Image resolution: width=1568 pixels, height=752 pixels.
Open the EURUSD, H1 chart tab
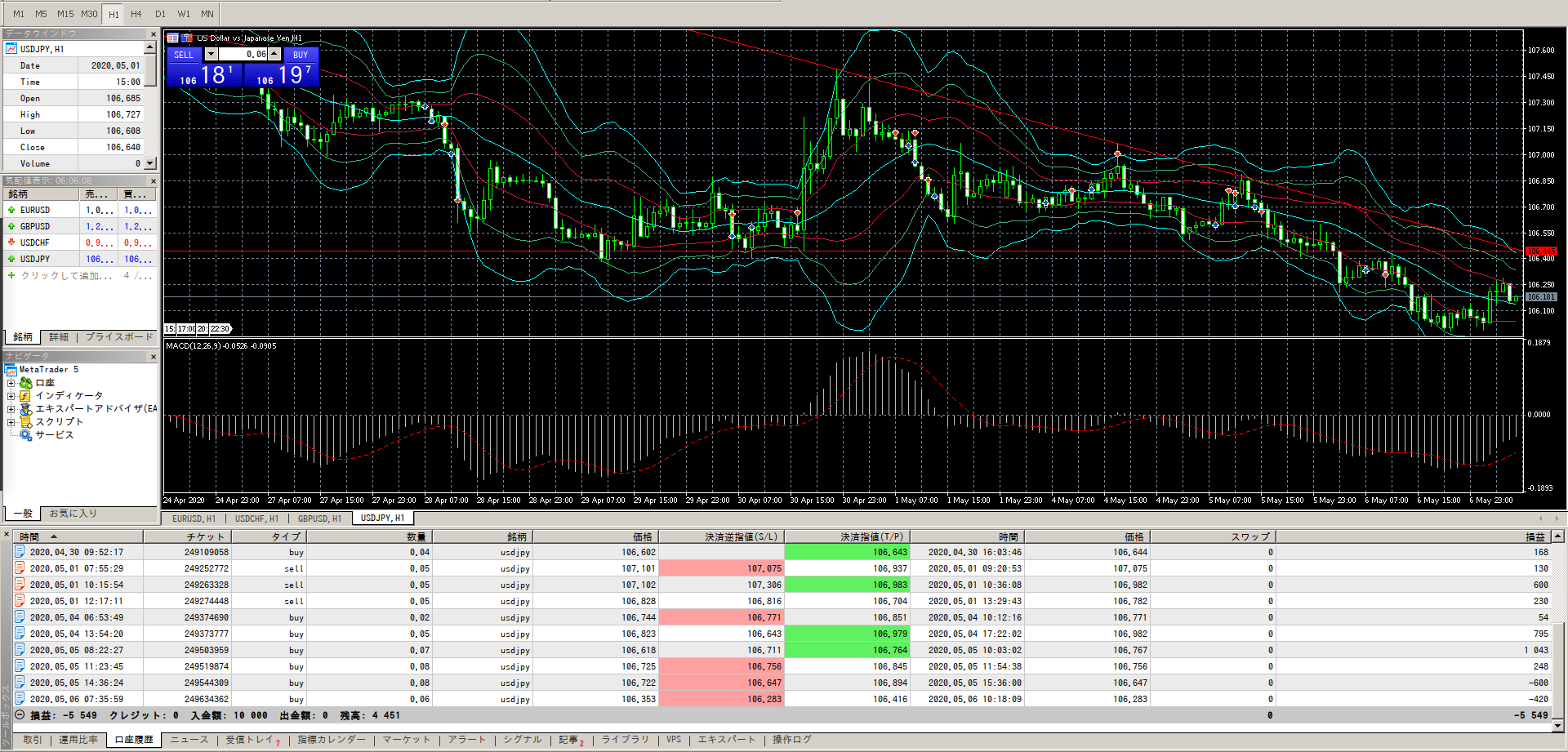point(194,518)
